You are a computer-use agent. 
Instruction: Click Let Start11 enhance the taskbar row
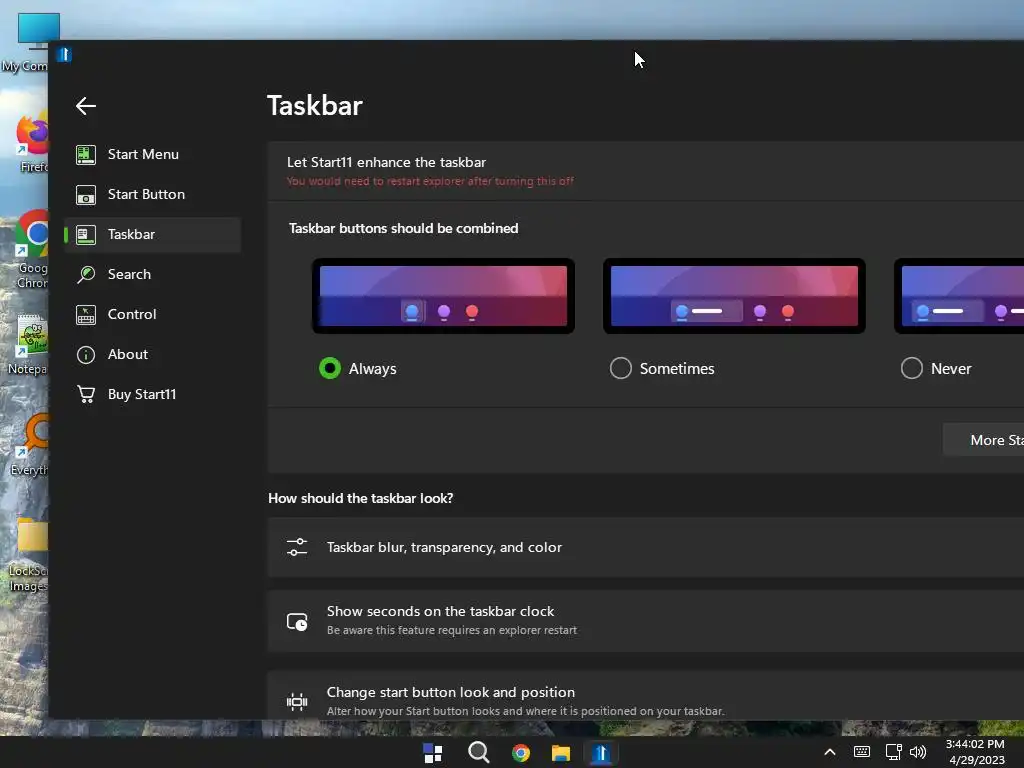(645, 170)
